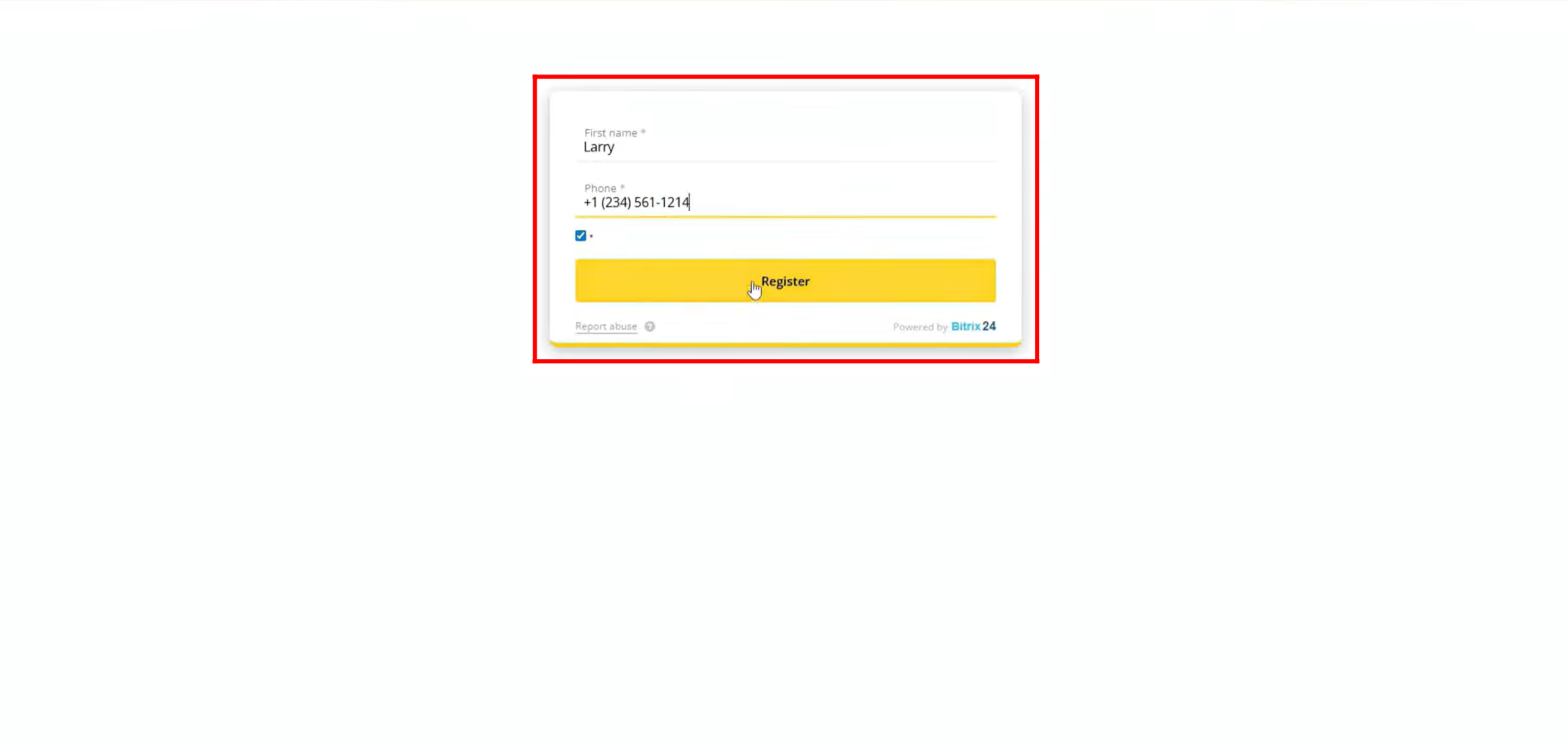Open the Report abuse link
Image resolution: width=1568 pixels, height=744 pixels.
click(x=606, y=326)
